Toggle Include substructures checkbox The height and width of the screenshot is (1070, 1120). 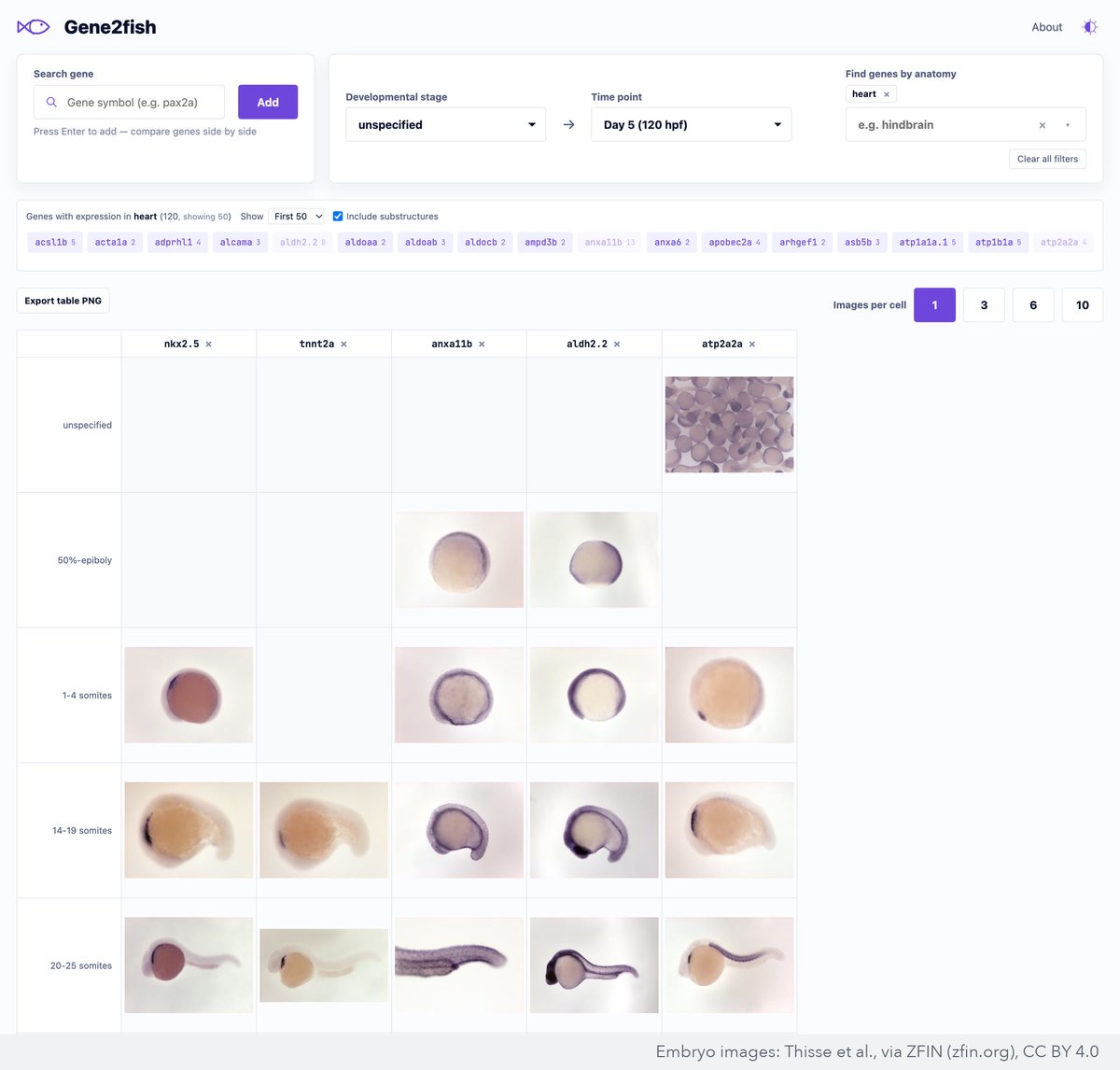coord(338,217)
